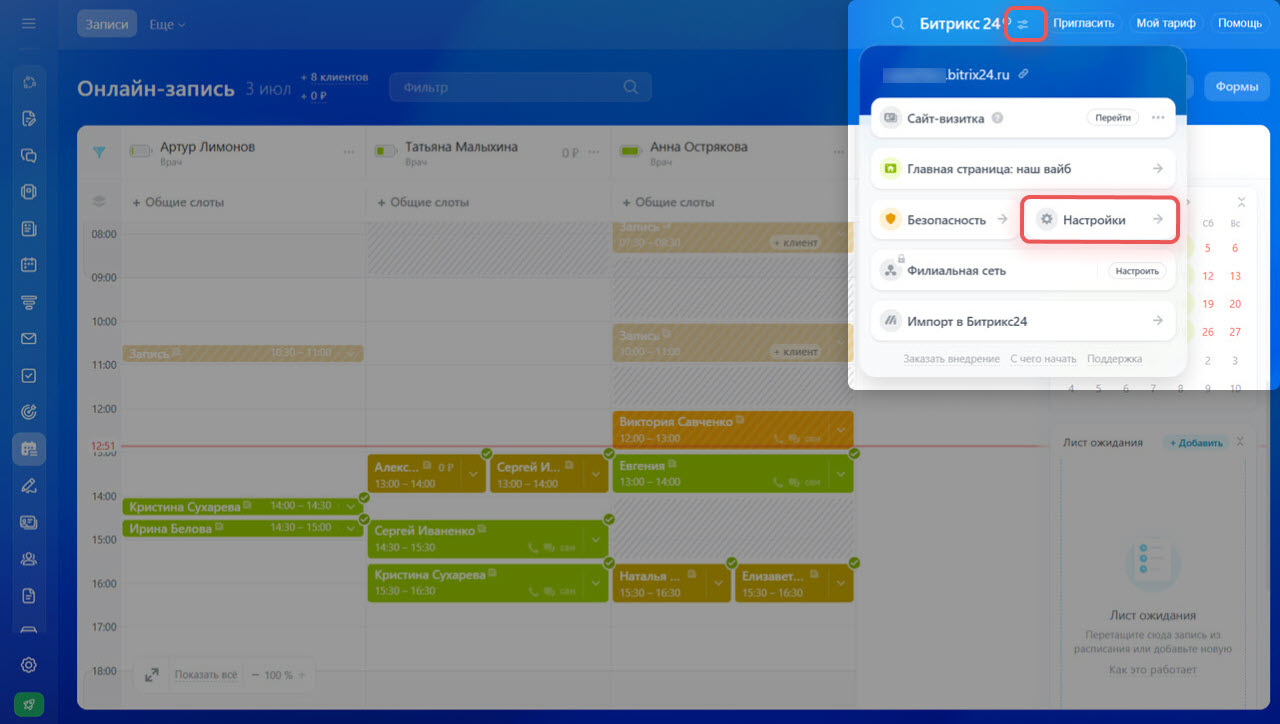Click the signature pen icon in sidebar

tap(29, 486)
